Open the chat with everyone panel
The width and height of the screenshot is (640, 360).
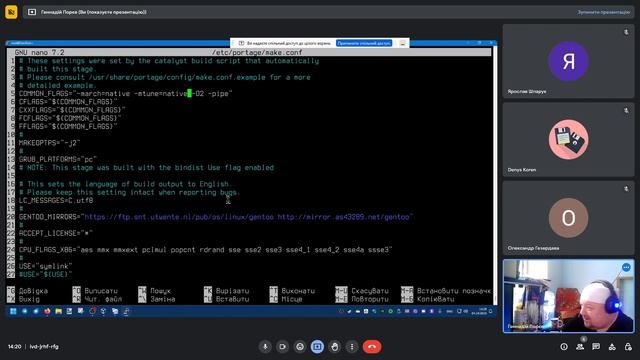(596, 347)
